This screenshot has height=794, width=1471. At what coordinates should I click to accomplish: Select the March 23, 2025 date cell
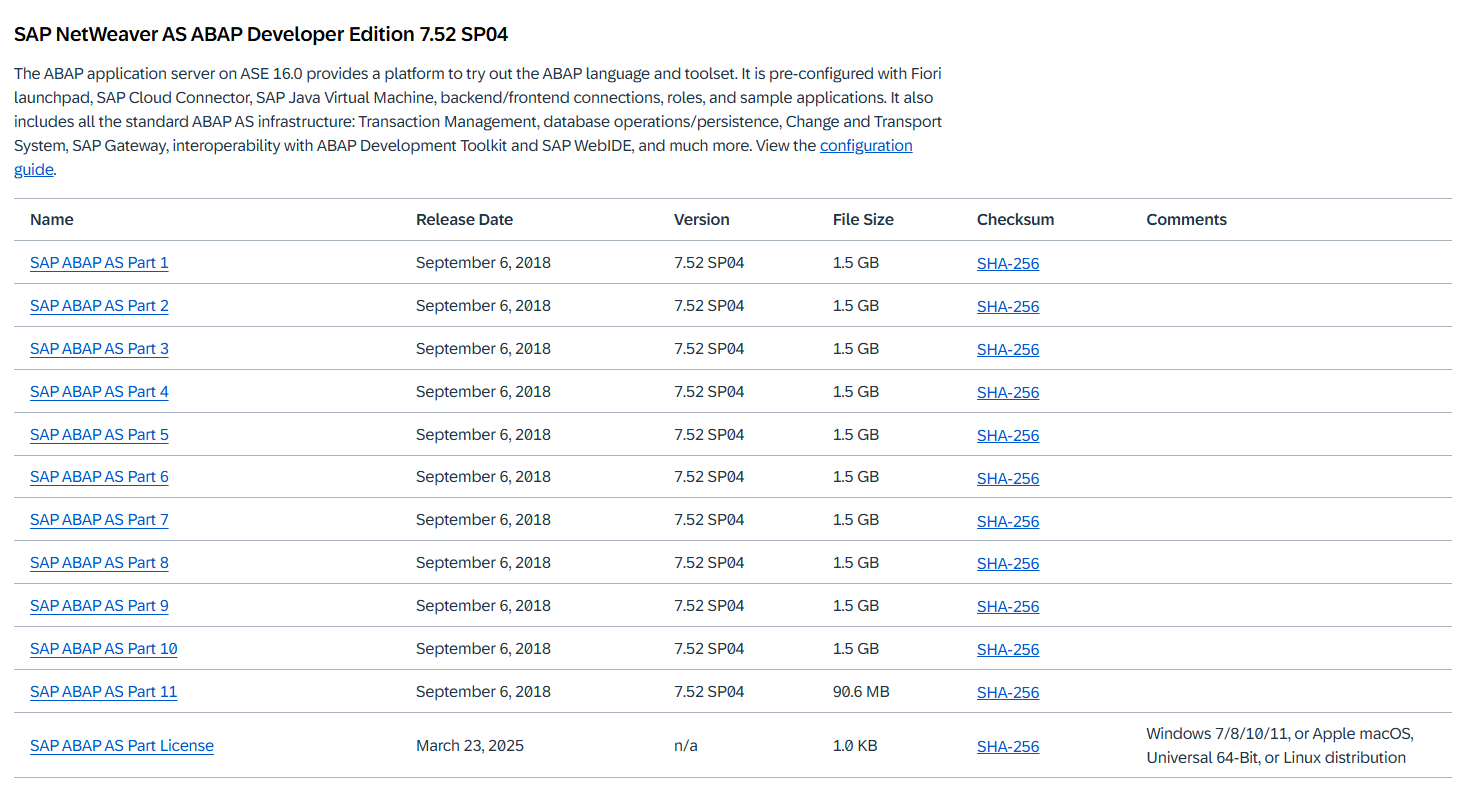470,746
